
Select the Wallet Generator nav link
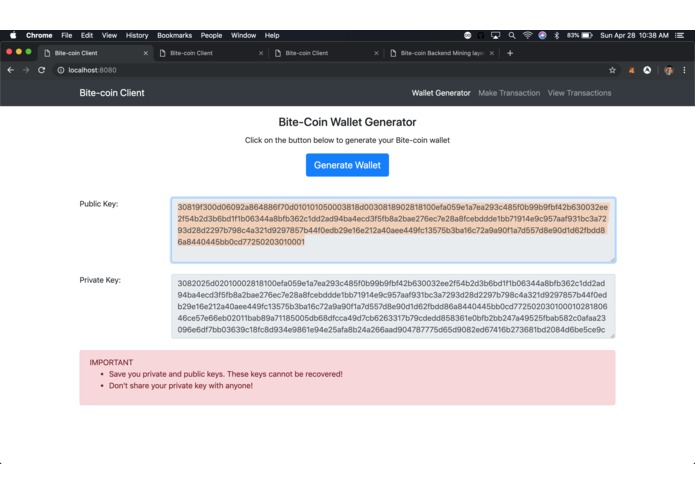point(441,93)
